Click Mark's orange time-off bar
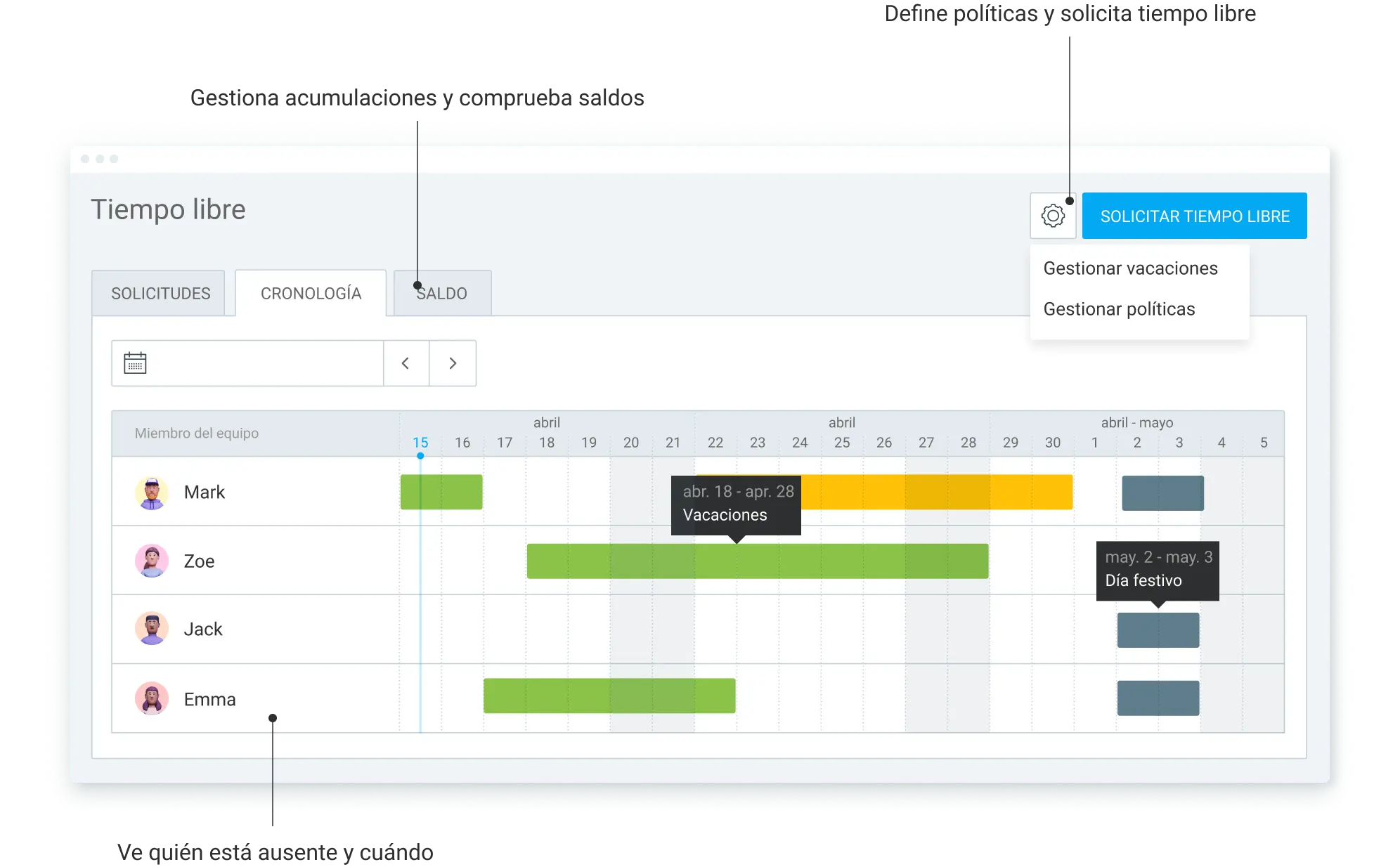This screenshot has width=1400, height=867. click(936, 493)
